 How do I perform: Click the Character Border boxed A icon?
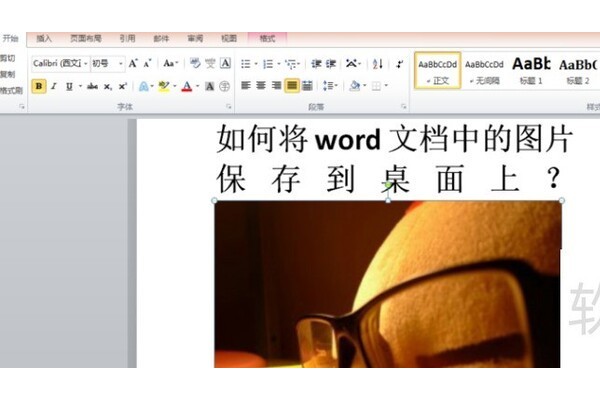pyautogui.click(x=225, y=63)
